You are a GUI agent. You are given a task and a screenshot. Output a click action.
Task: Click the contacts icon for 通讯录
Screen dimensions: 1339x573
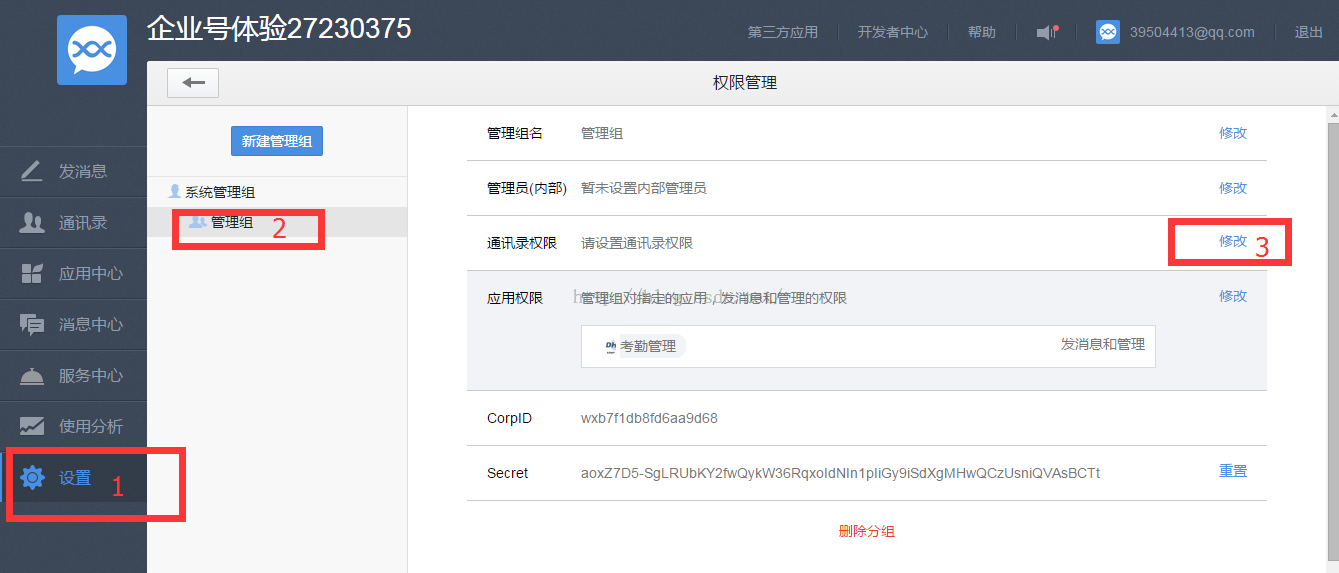[32, 222]
